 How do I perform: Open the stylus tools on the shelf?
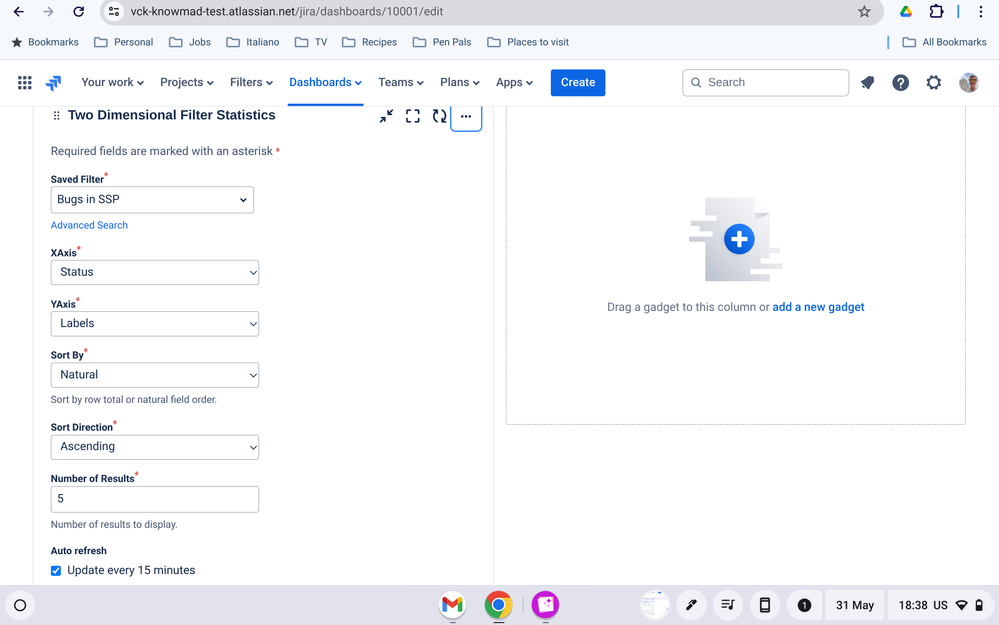(x=691, y=605)
